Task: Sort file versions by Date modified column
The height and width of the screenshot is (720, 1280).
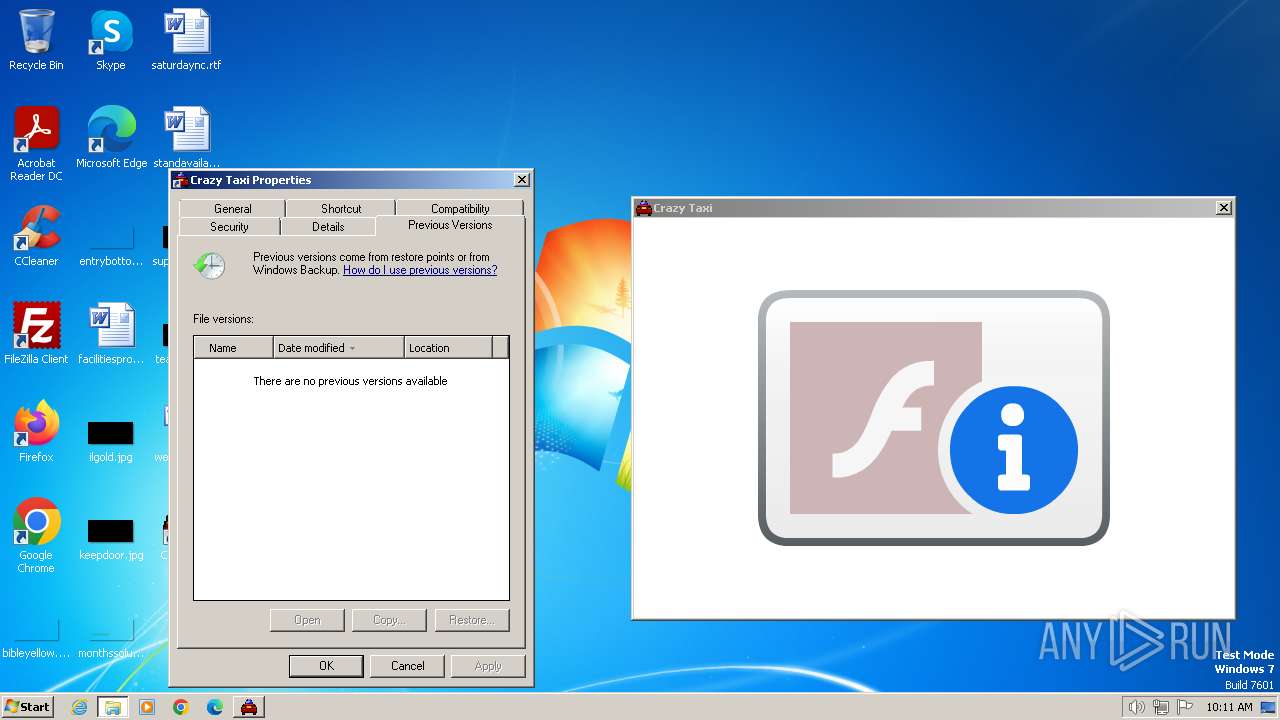Action: tap(339, 348)
